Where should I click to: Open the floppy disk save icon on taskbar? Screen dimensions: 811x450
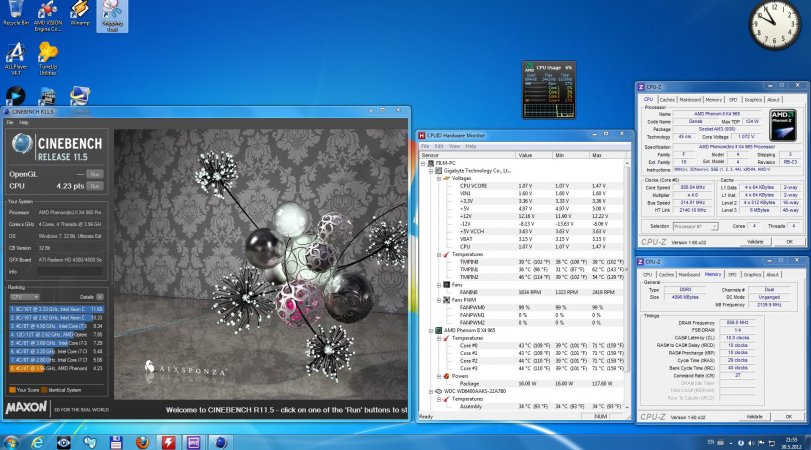click(x=116, y=442)
